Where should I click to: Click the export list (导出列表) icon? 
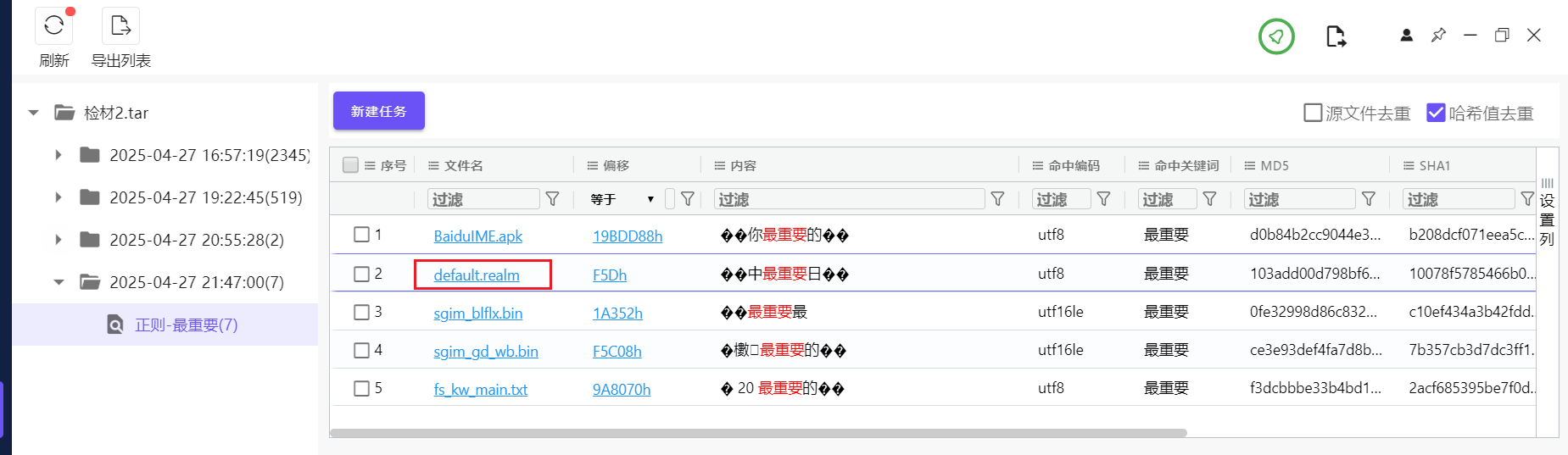[120, 25]
